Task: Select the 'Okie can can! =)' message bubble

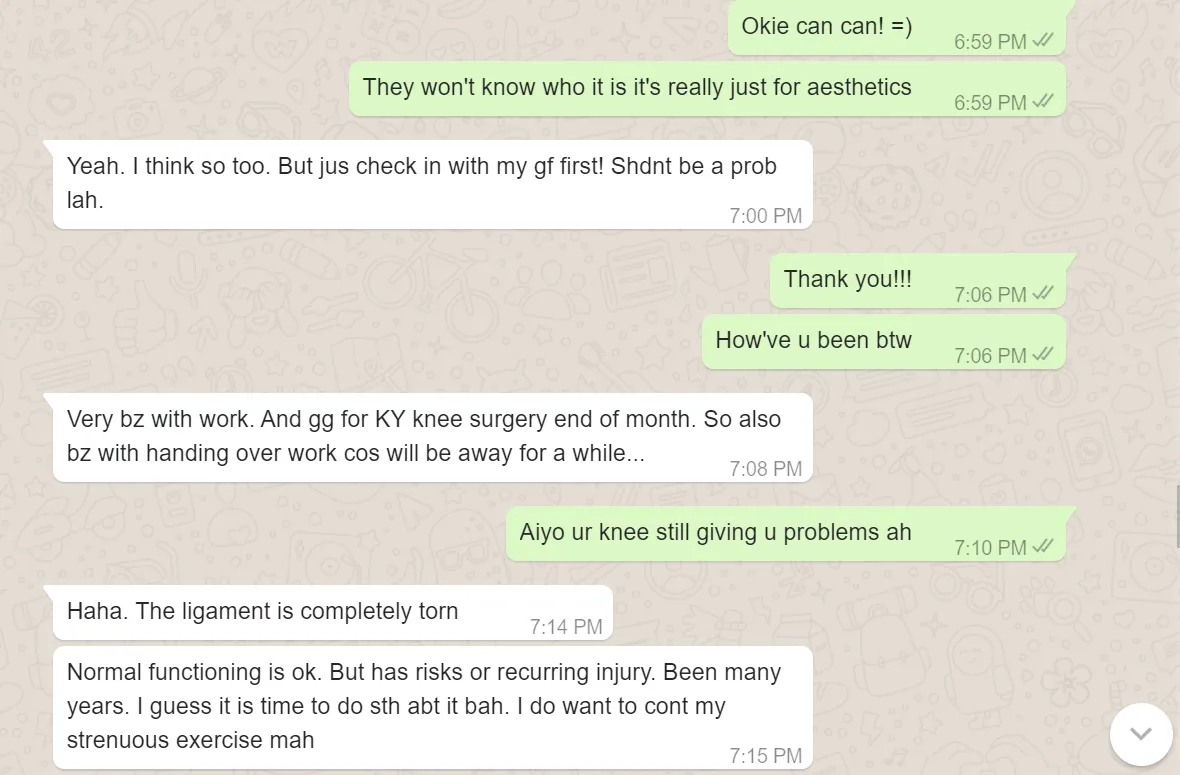Action: coord(896,28)
